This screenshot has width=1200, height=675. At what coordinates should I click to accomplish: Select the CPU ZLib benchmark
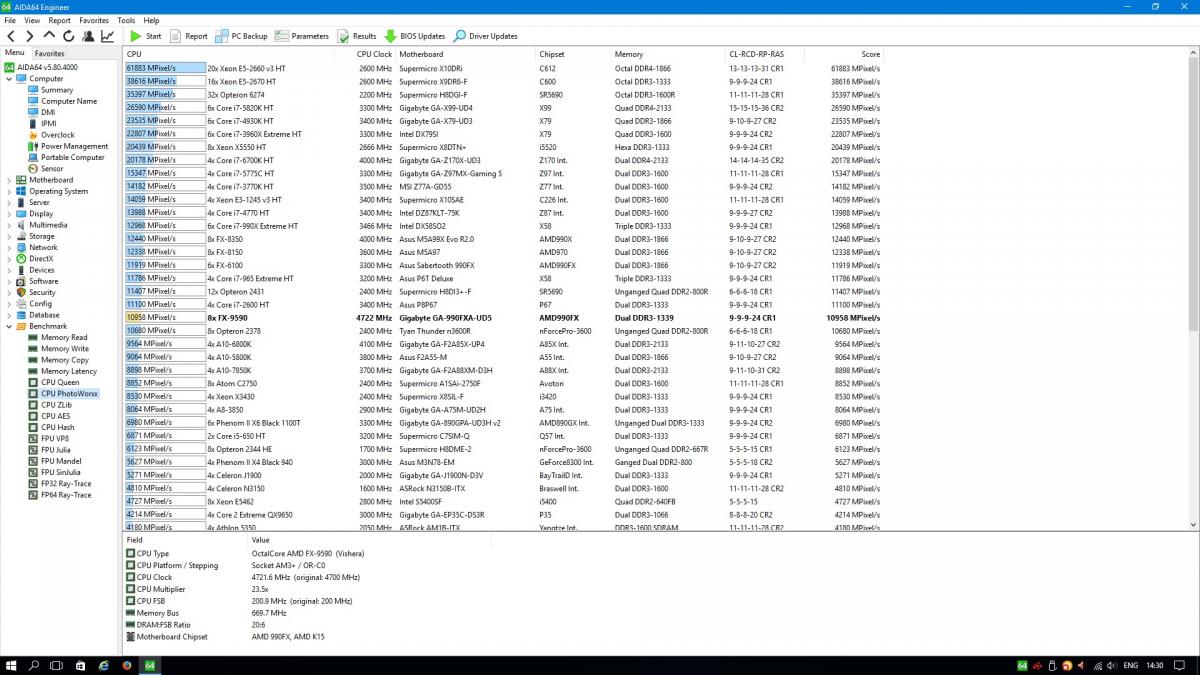[x=50, y=405]
